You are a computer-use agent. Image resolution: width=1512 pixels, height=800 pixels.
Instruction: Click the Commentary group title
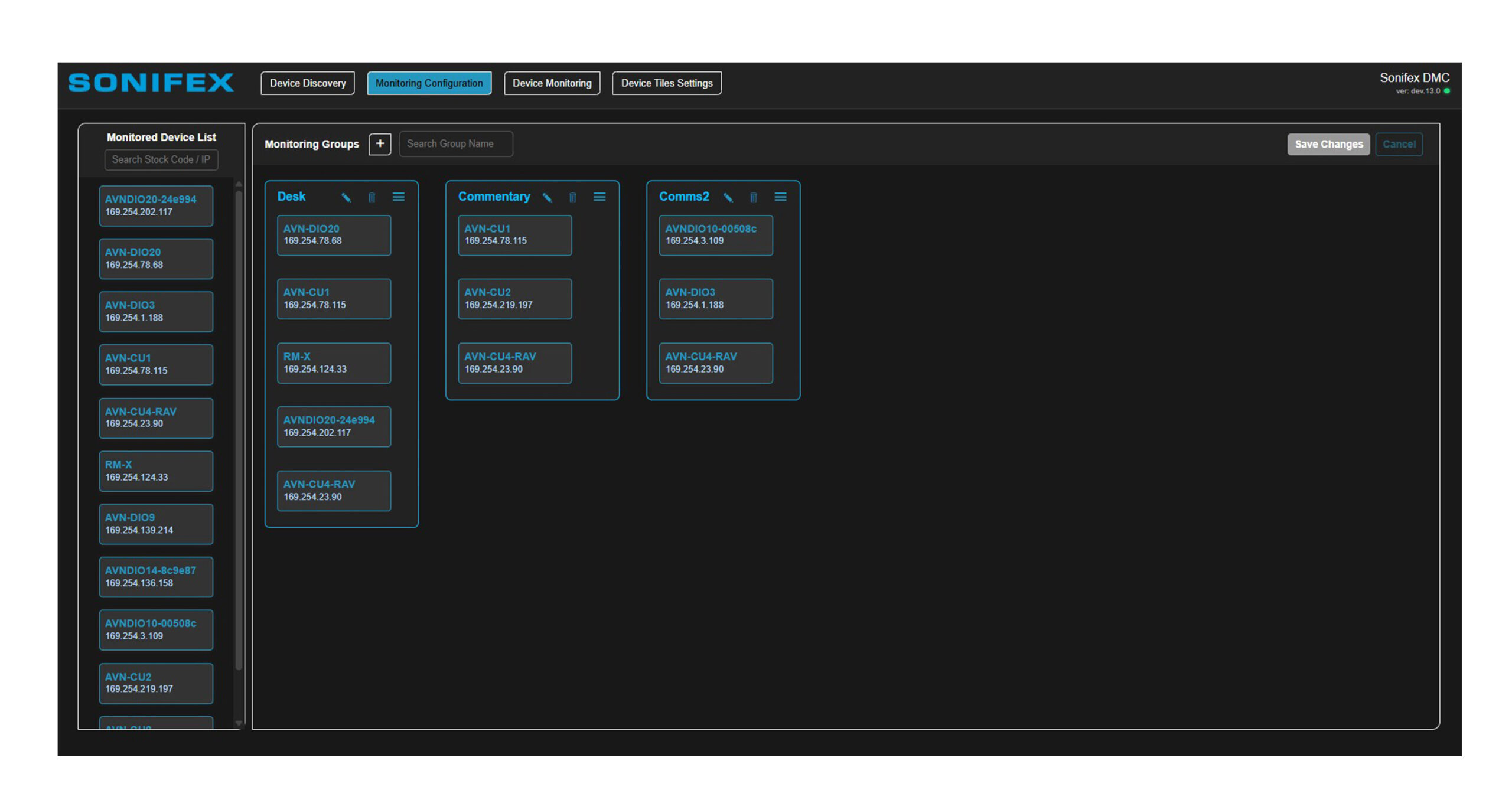[494, 197]
